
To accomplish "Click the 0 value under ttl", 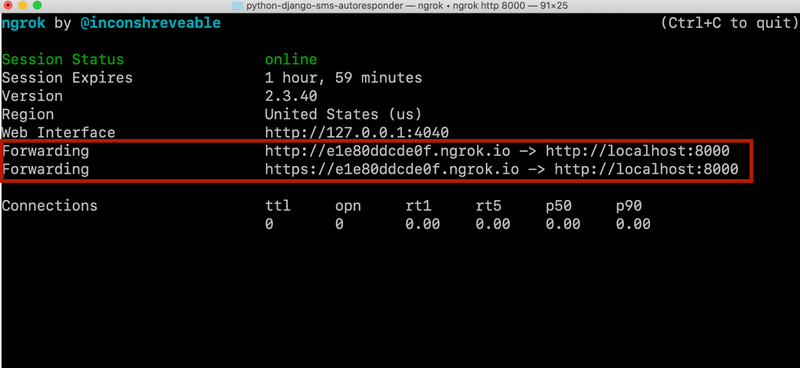I will point(269,224).
